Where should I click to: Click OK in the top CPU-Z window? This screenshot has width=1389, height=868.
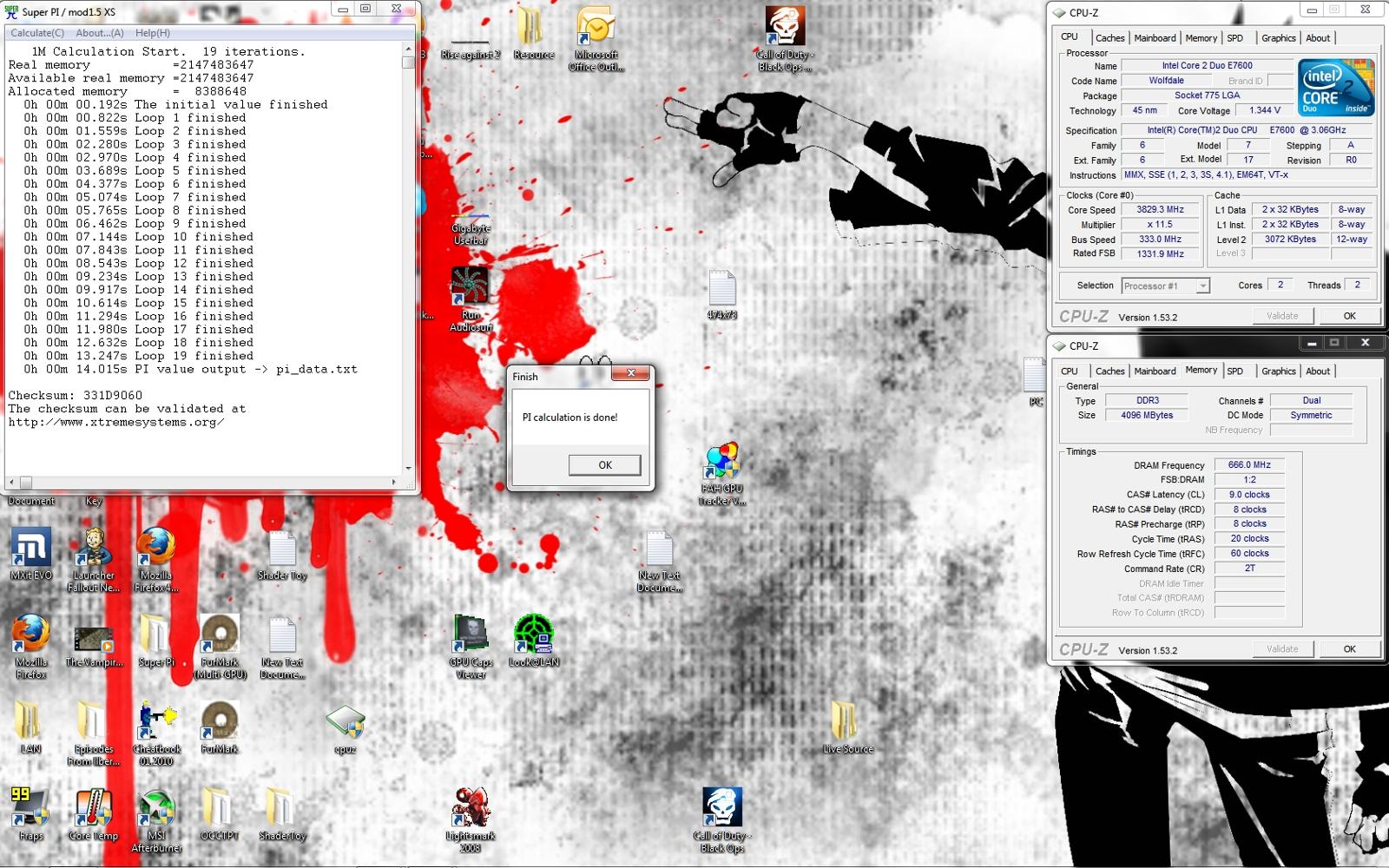[x=1349, y=316]
